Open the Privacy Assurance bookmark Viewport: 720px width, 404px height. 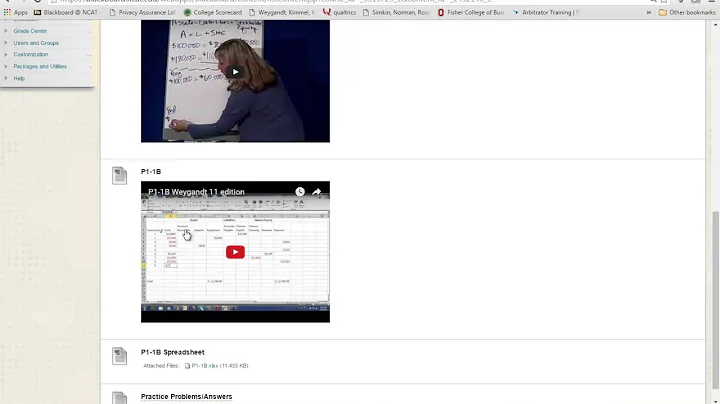(x=142, y=12)
